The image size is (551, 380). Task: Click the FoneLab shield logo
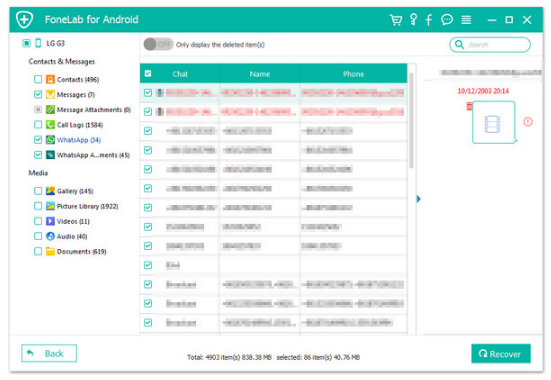pyautogui.click(x=25, y=19)
